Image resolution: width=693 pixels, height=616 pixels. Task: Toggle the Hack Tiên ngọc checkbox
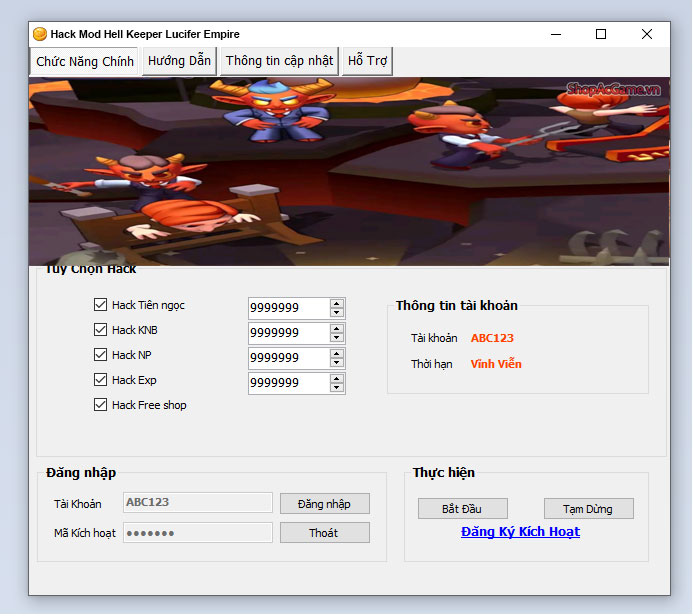(x=100, y=304)
